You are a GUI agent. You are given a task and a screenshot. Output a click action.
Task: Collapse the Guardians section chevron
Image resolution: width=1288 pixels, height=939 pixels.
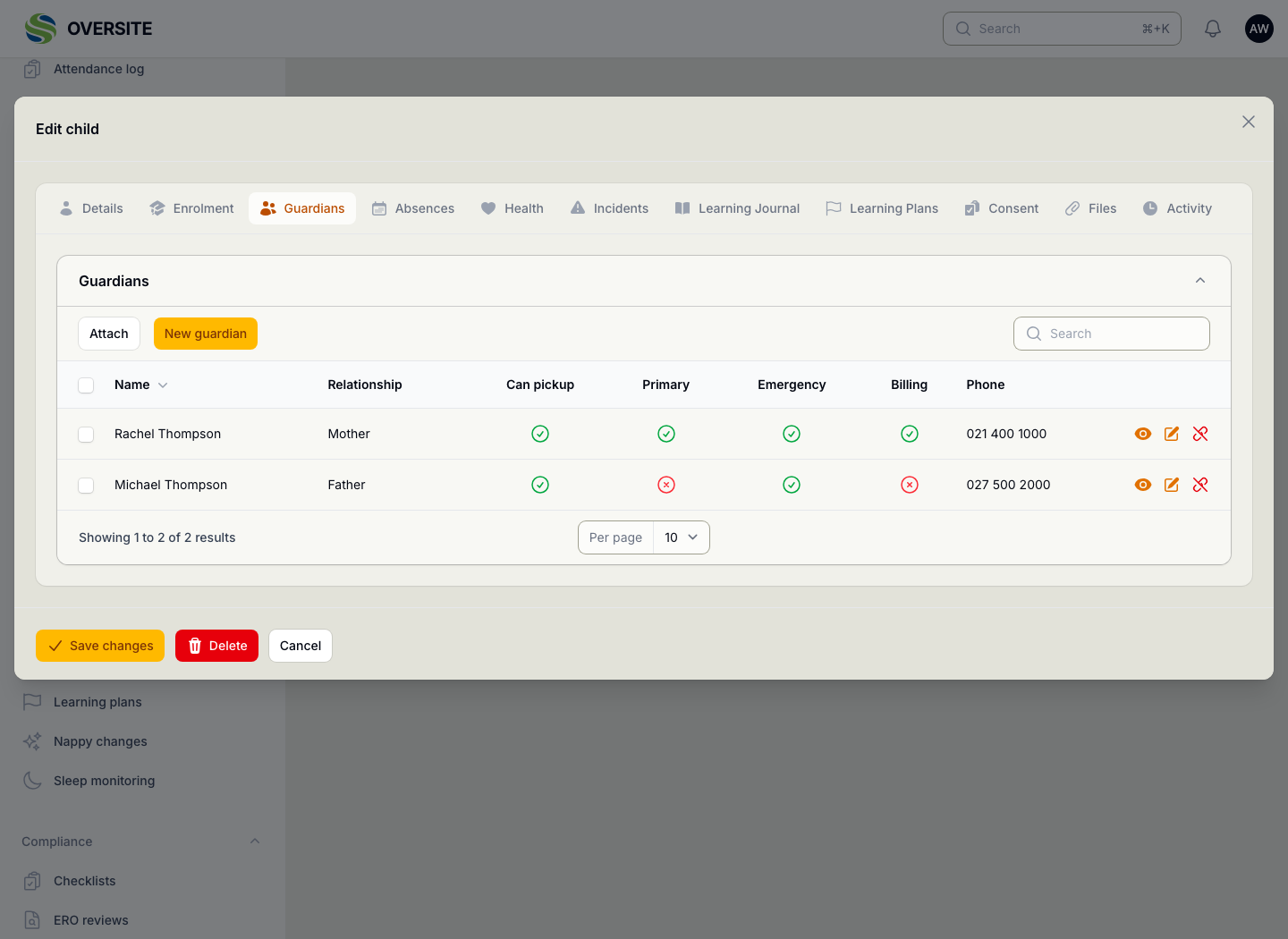click(1200, 281)
